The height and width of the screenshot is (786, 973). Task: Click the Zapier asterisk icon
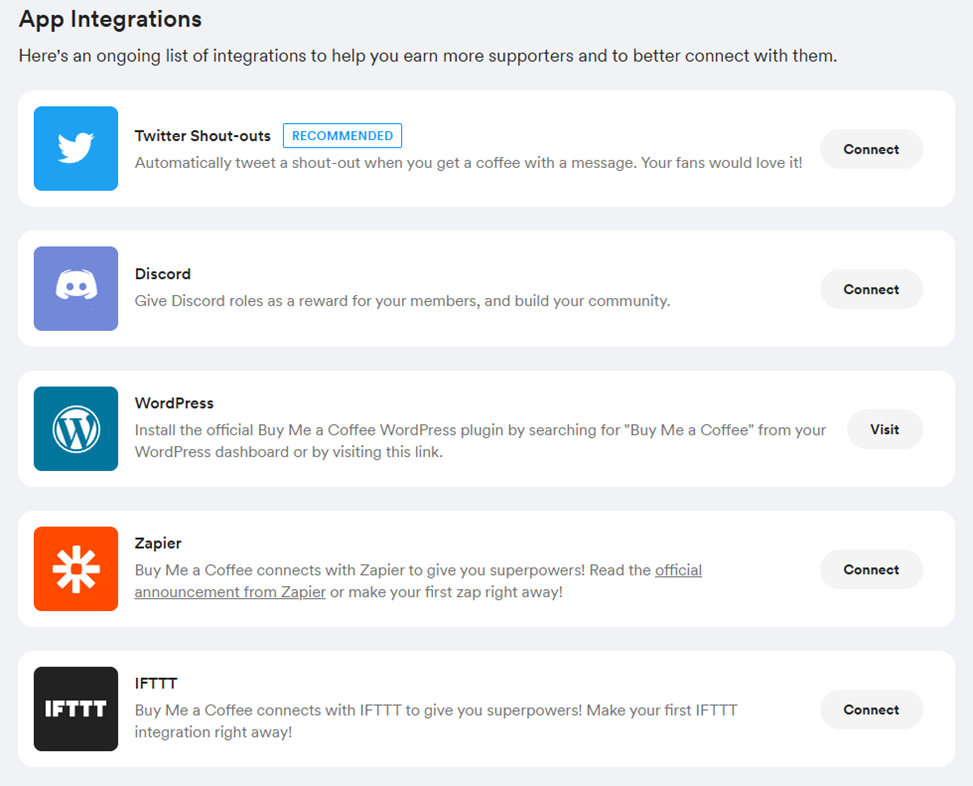(76, 569)
